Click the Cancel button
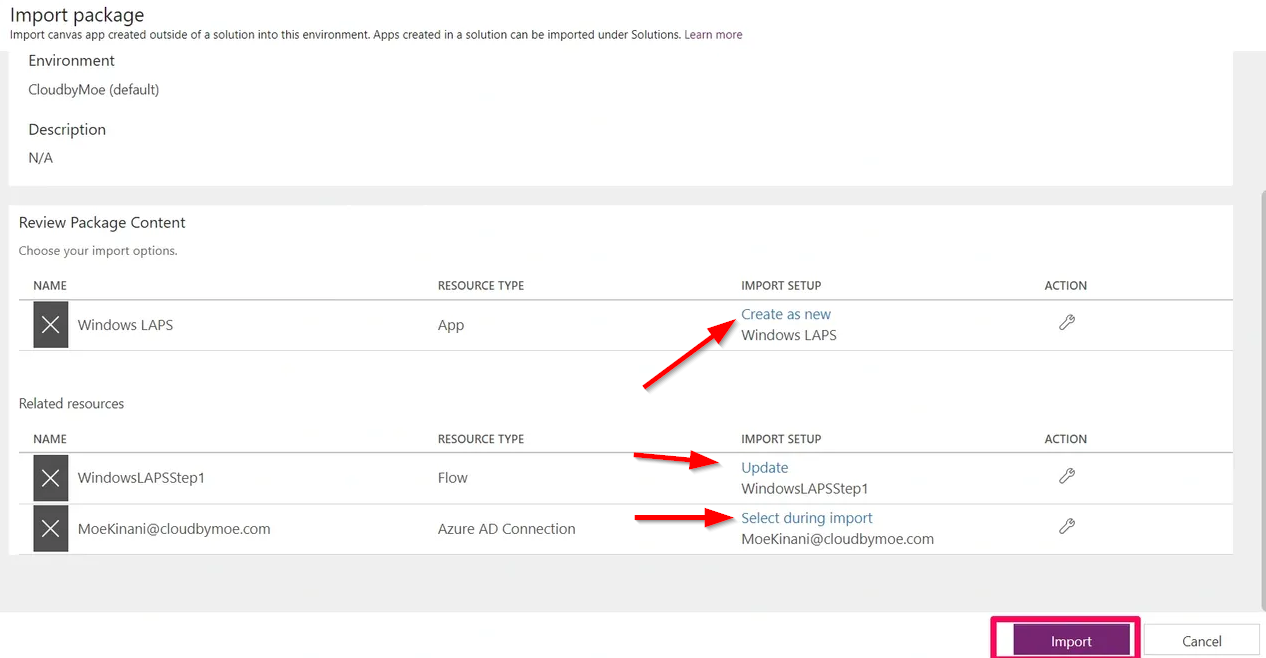Screen dimensions: 1266x658 [1201, 640]
